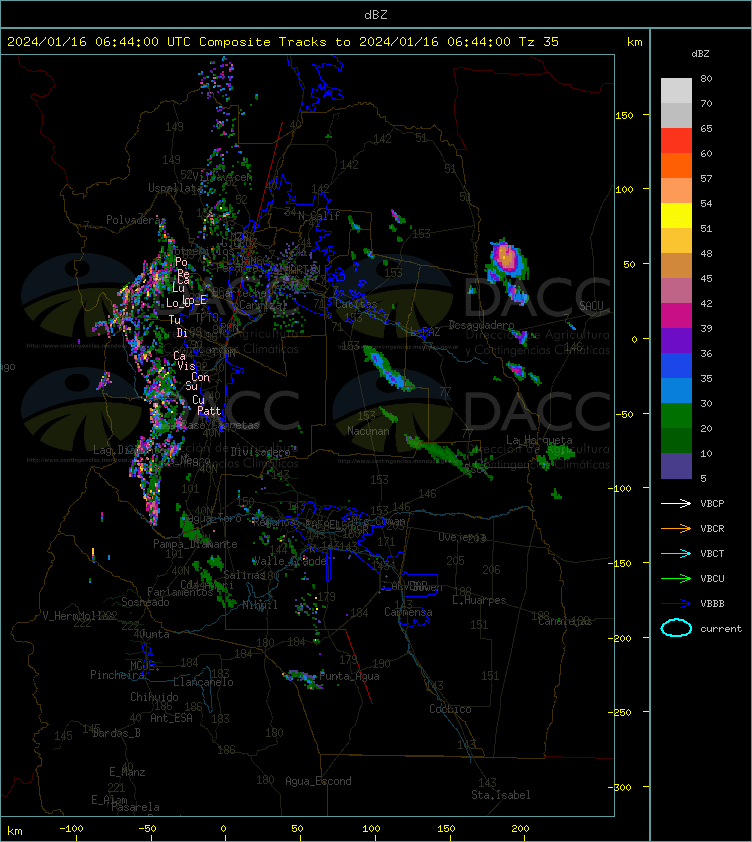Viewport: 752px width, 842px height.
Task: Click the 'Polvaderas' map label
Action: [x=136, y=220]
